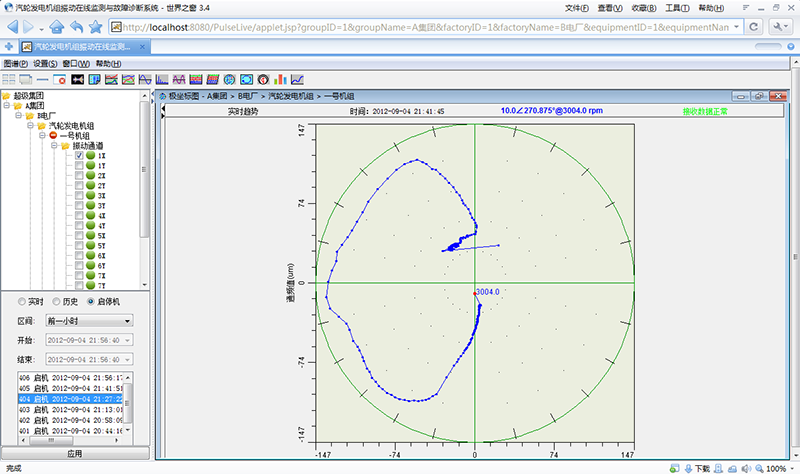Check the 2X channel checkbox
The image size is (800, 474).
[79, 176]
